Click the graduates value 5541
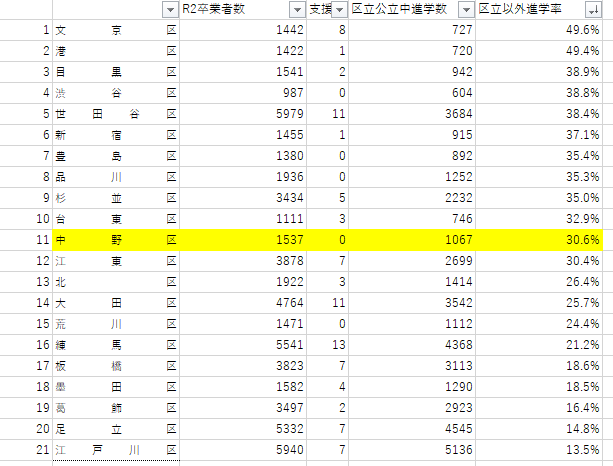613x466 pixels. 243,345
